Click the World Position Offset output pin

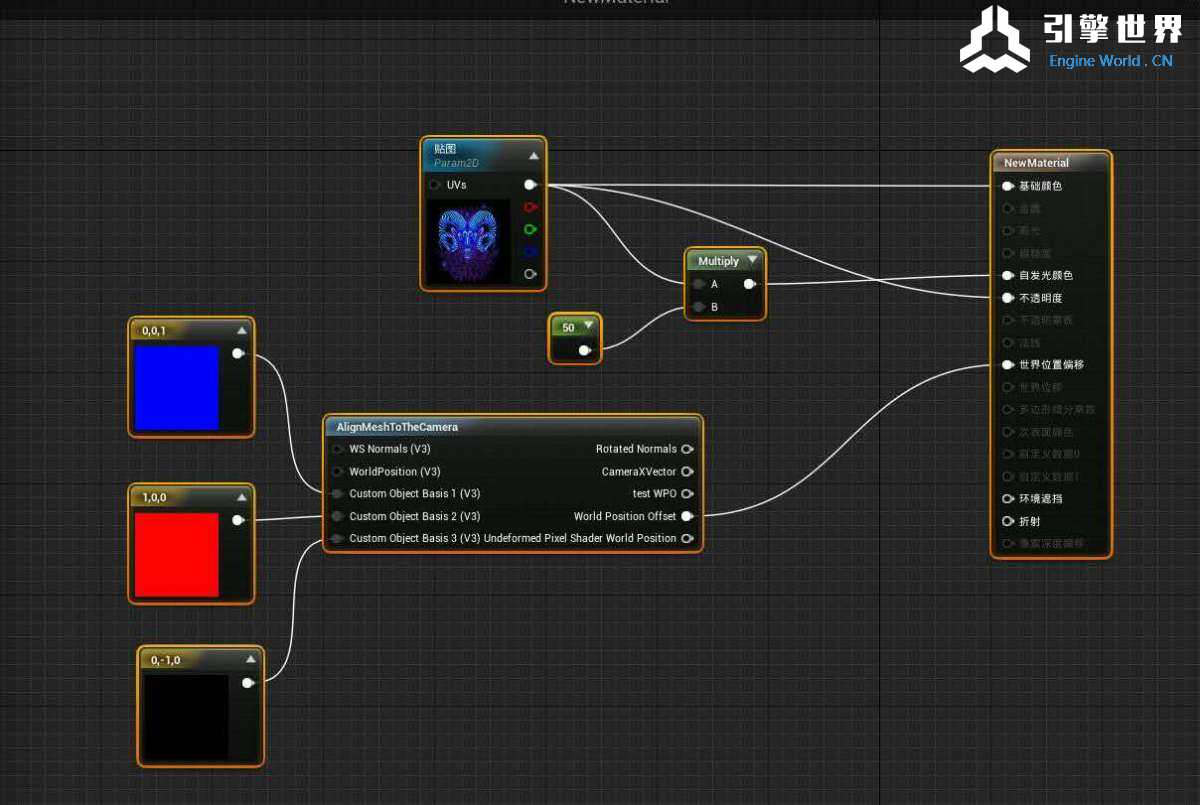point(687,516)
